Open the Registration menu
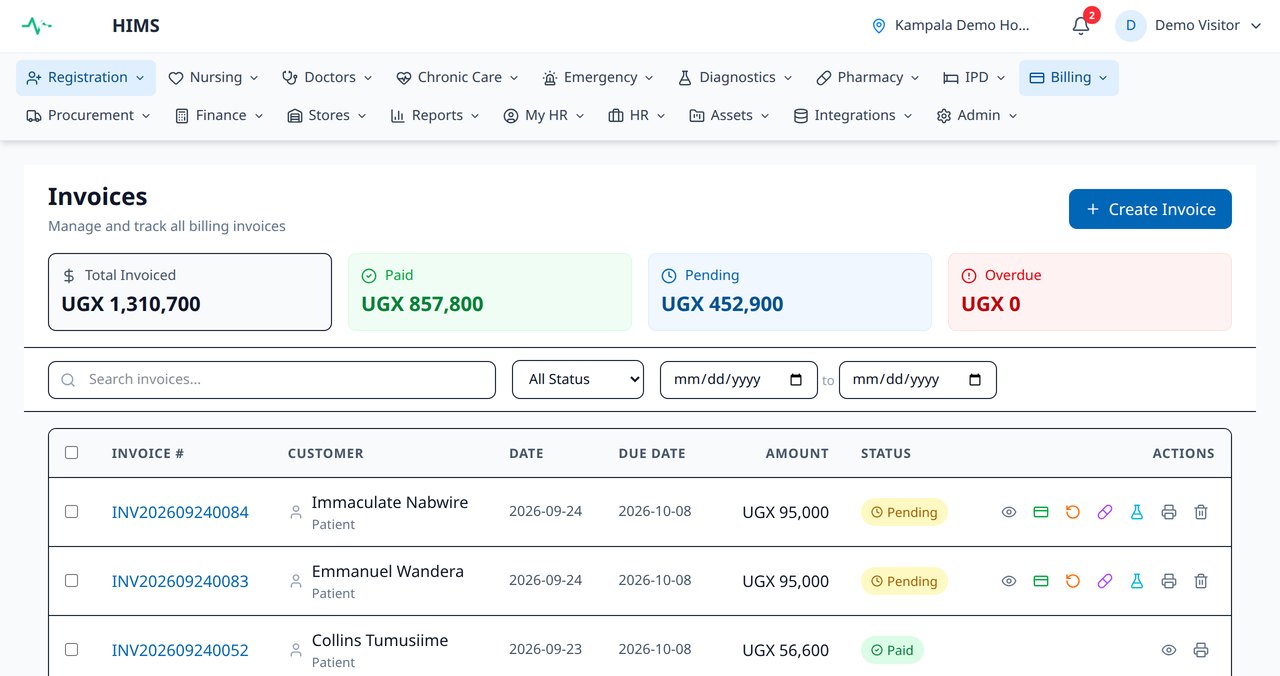Image resolution: width=1280 pixels, height=676 pixels. coord(86,78)
